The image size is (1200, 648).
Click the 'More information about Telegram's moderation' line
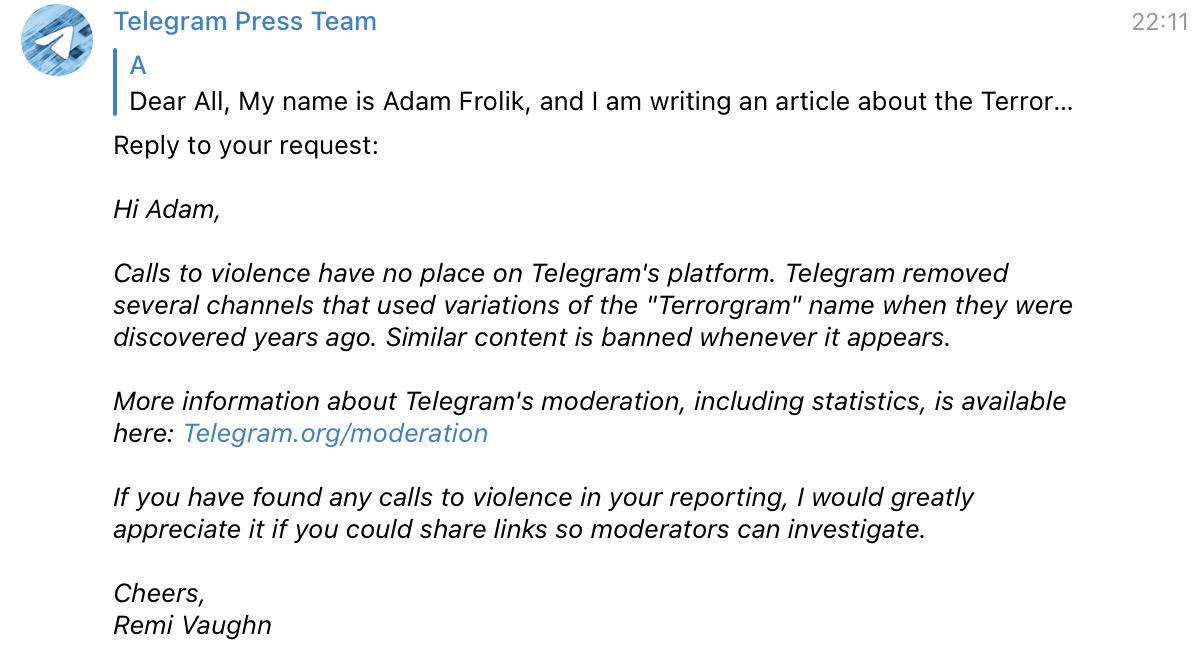pos(590,401)
